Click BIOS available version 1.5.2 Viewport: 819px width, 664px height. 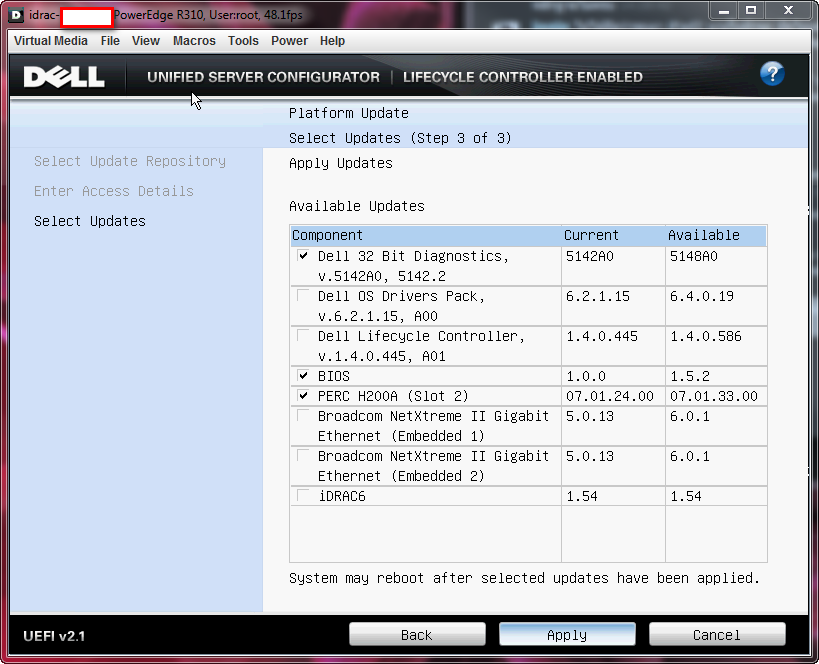pos(689,376)
